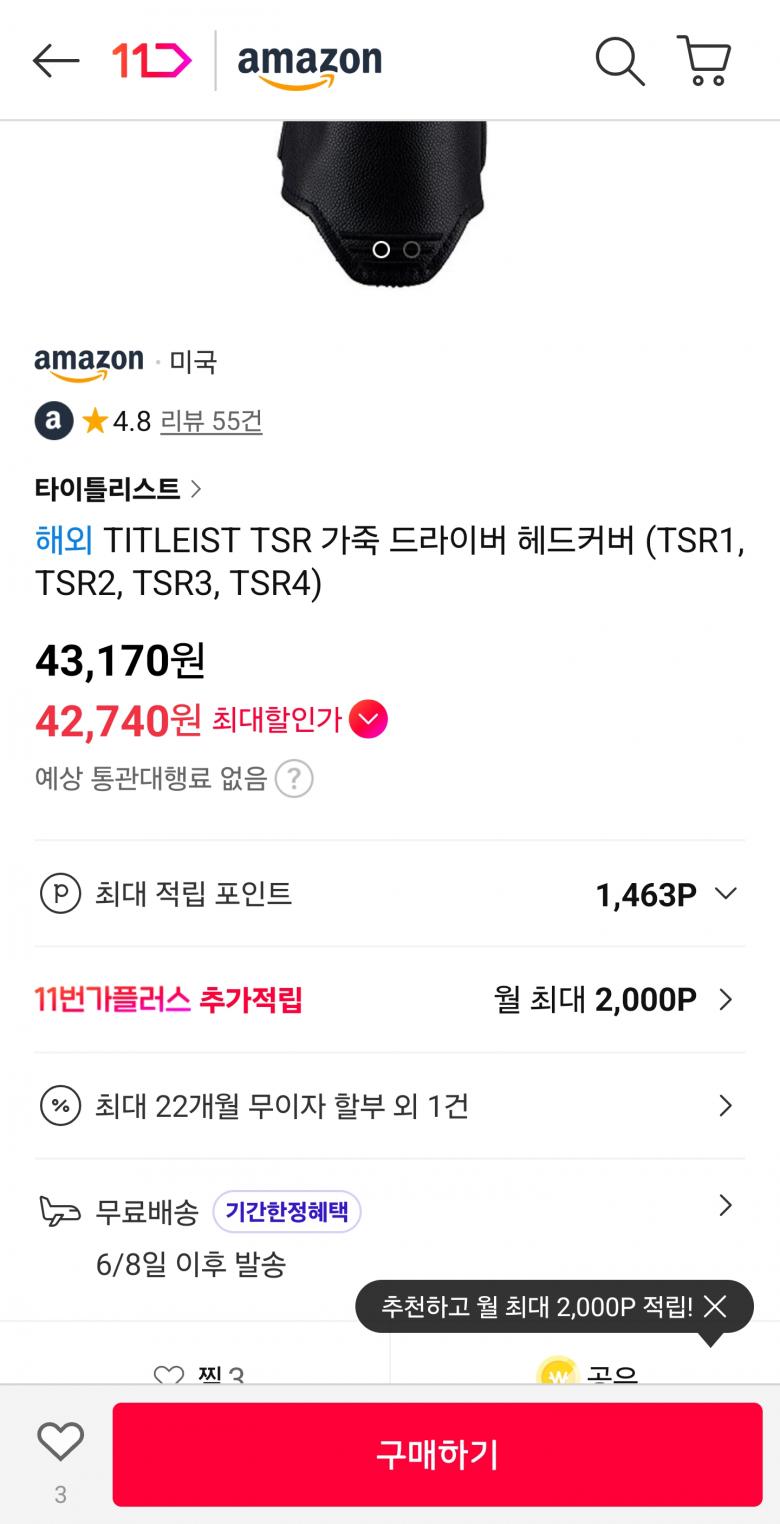
Task: Open the 리뷰 55건 reviews link
Action: pyautogui.click(x=211, y=421)
